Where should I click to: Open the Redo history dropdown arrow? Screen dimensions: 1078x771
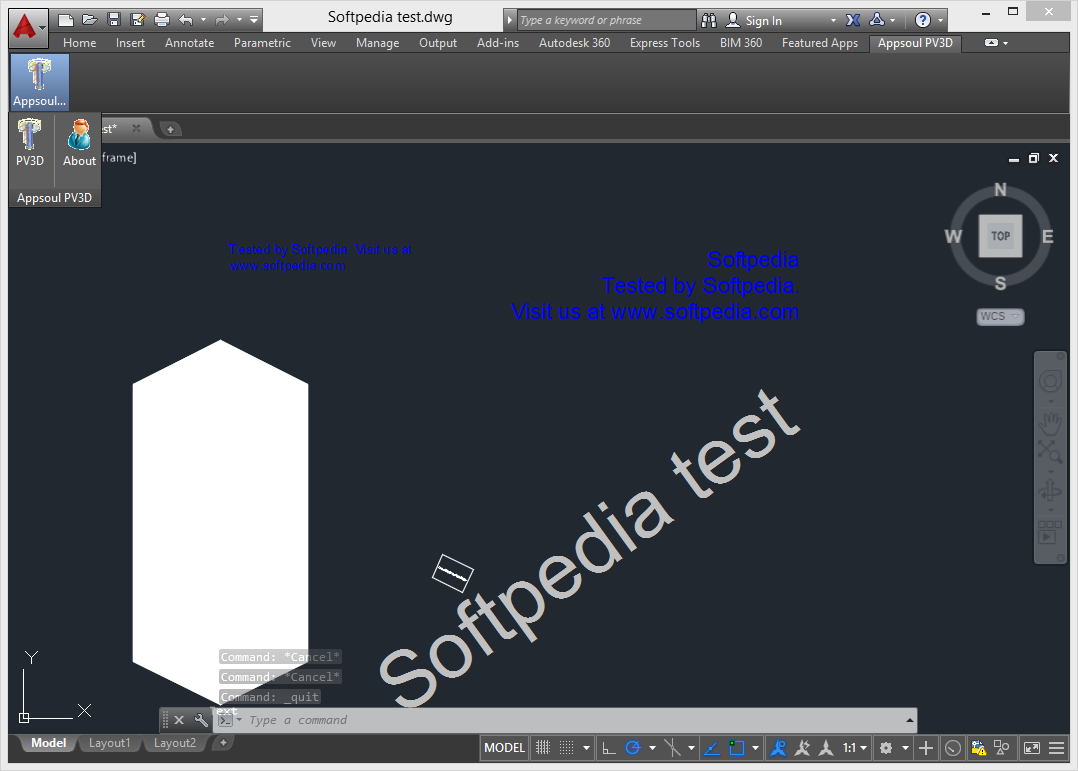[x=239, y=20]
